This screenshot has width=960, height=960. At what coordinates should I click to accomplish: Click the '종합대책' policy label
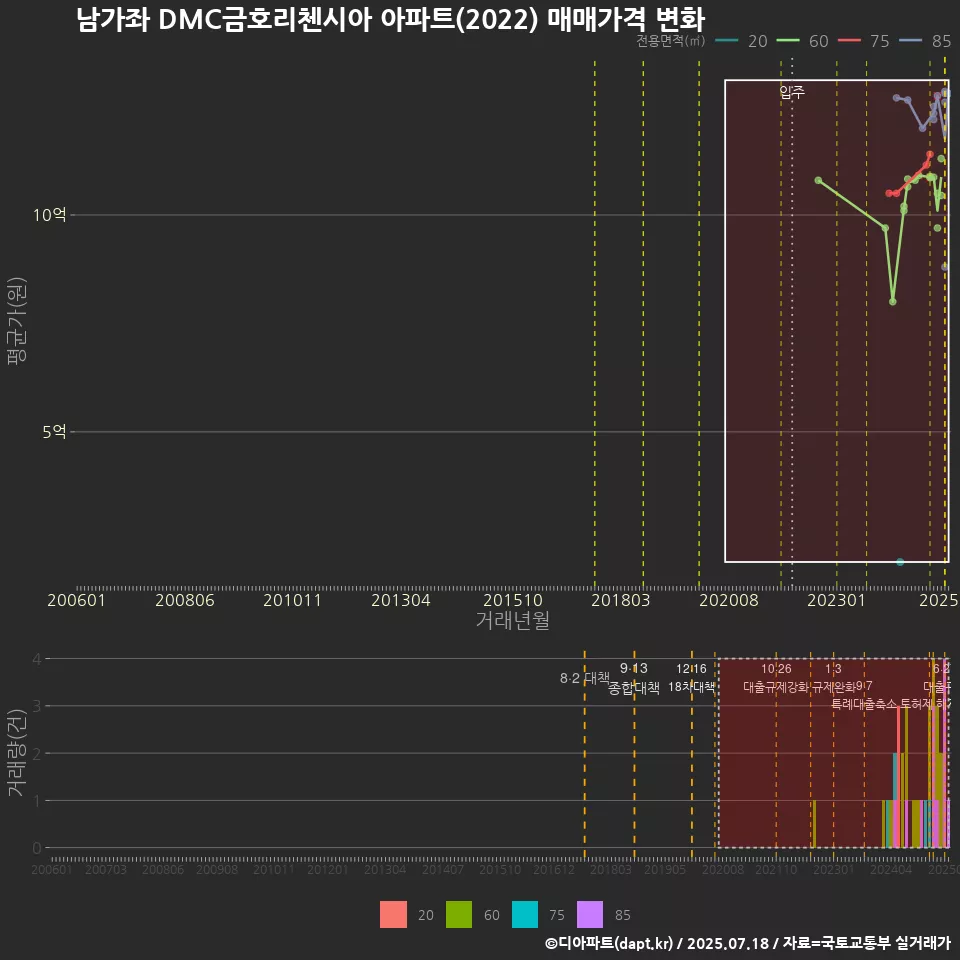[x=634, y=688]
